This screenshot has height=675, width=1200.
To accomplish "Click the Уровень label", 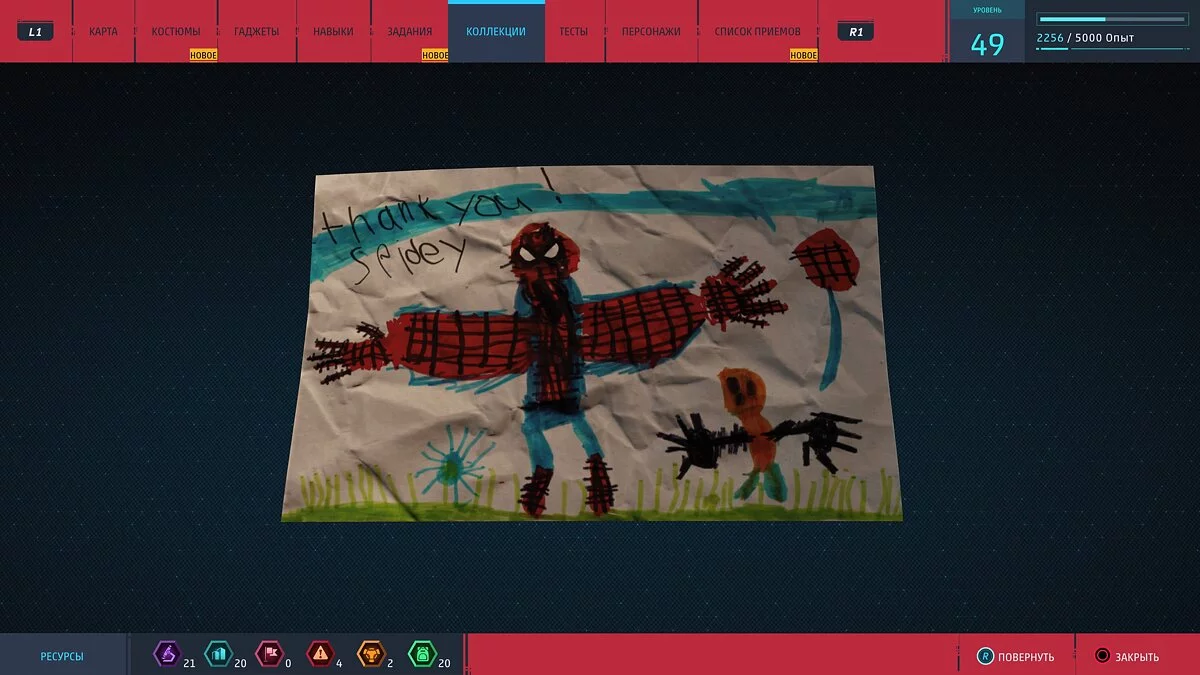I will pos(987,10).
